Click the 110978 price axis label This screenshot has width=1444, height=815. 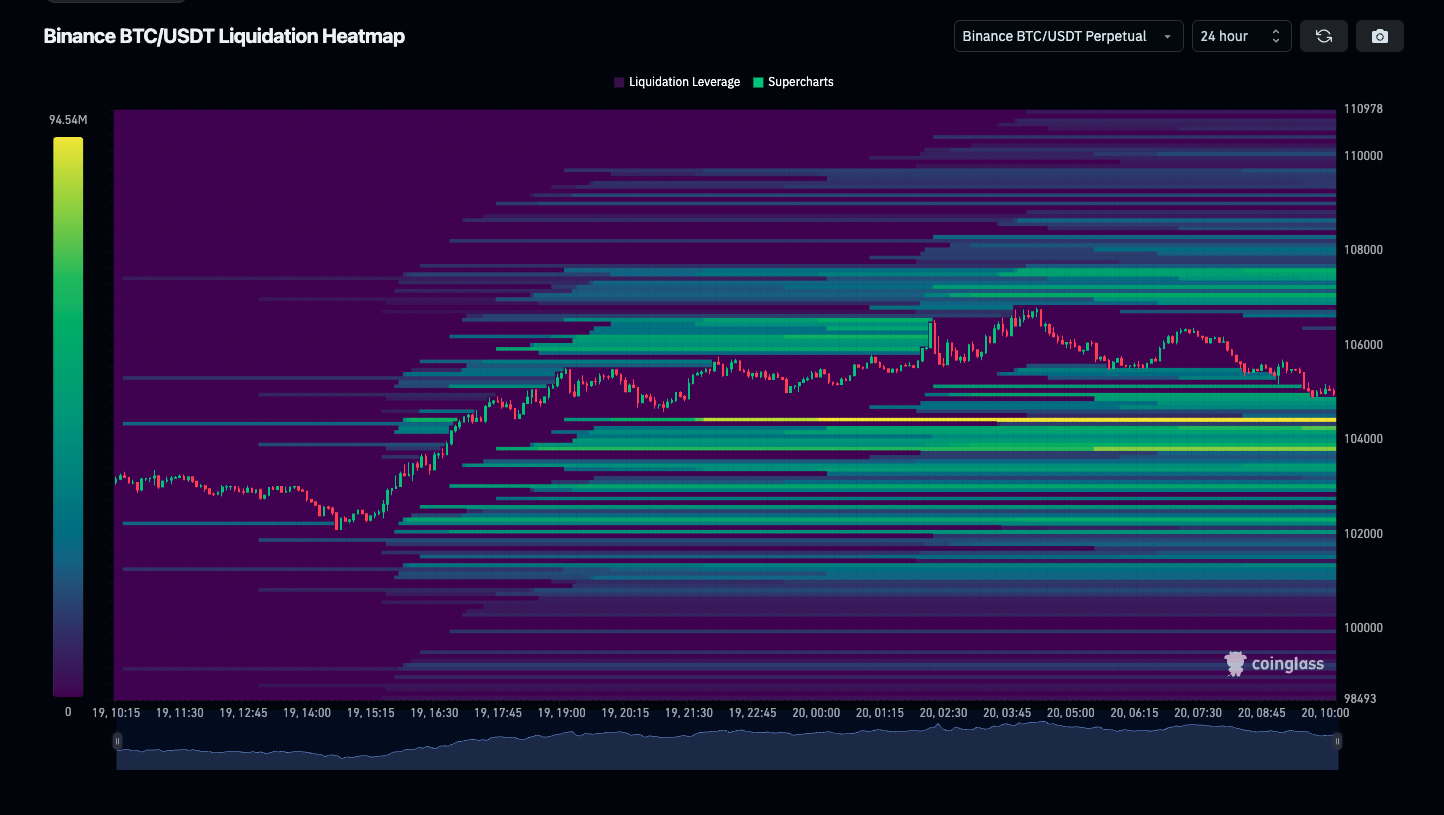1363,108
